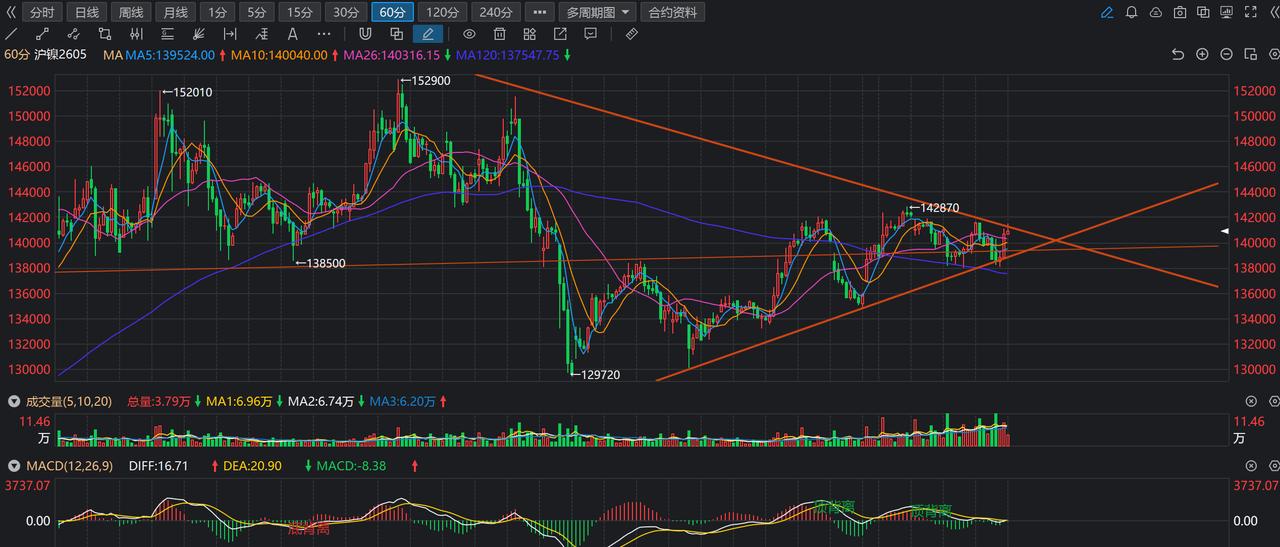Select the polyline wave drawing tool
The width and height of the screenshot is (1280, 547).
tap(74, 34)
